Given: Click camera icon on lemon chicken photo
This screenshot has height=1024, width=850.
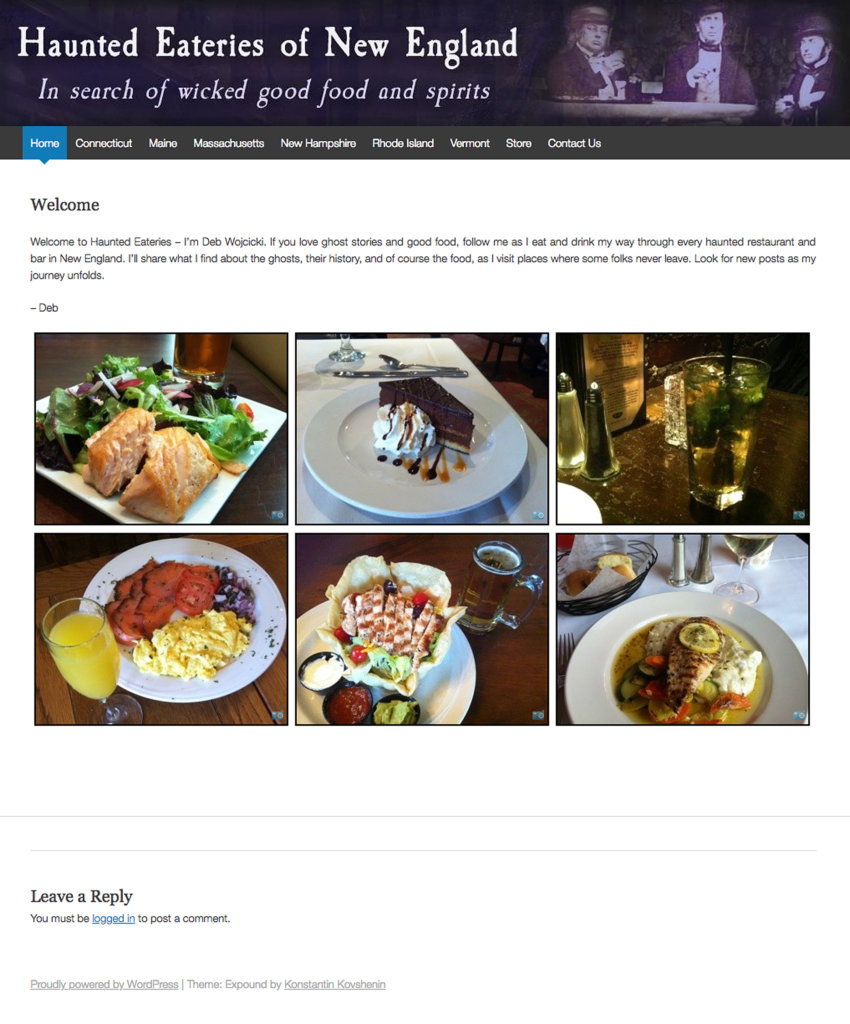Looking at the screenshot, I should [799, 716].
